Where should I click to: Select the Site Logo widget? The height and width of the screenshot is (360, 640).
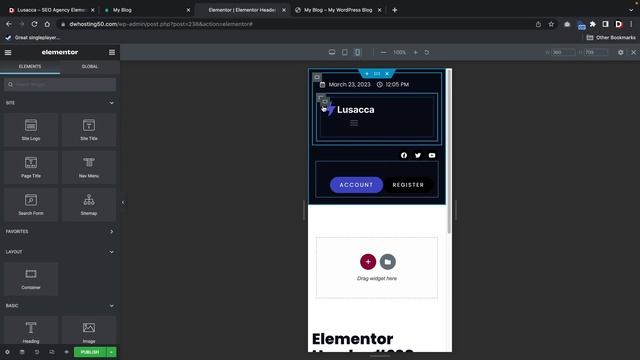pos(31,130)
